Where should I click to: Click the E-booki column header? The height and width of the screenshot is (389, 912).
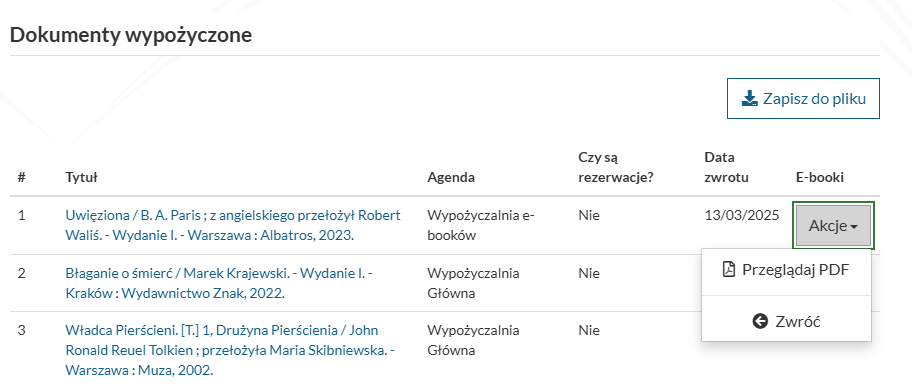click(x=820, y=178)
